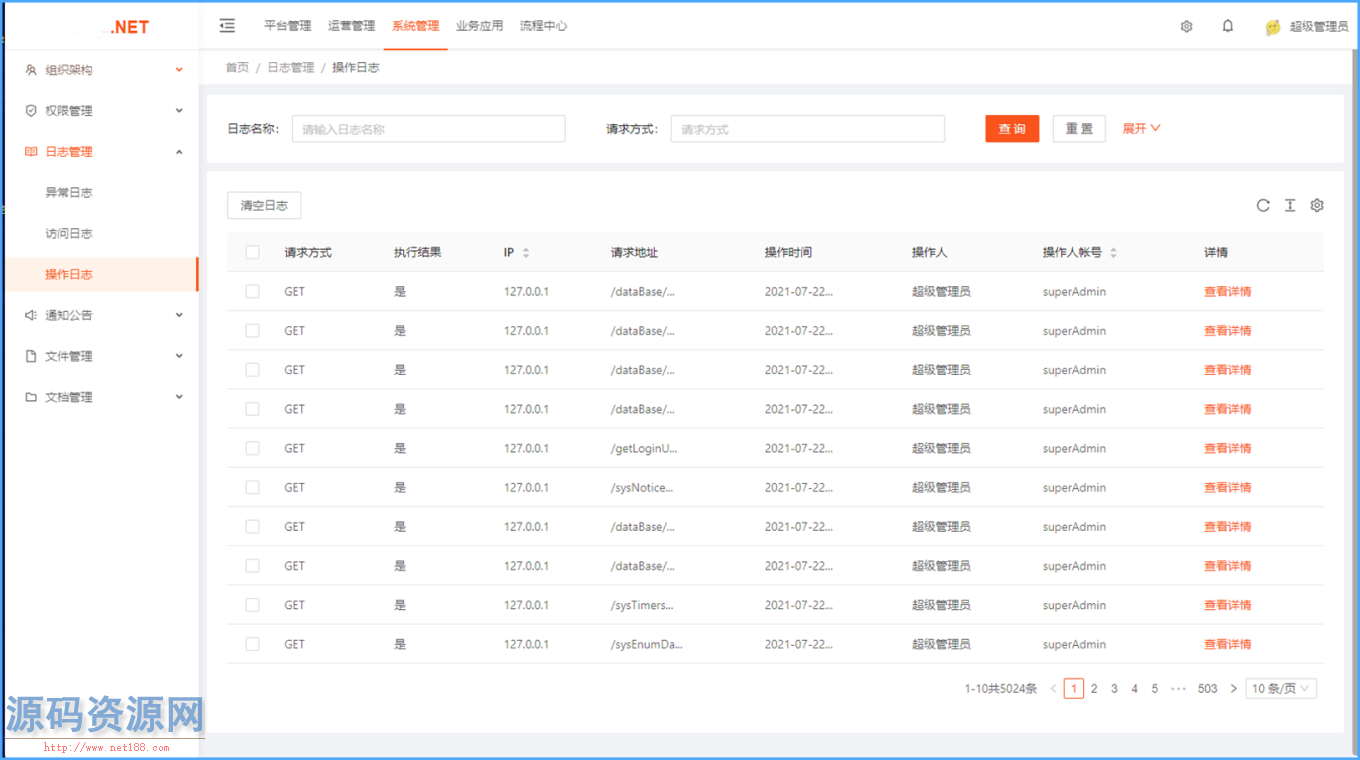The width and height of the screenshot is (1360, 760).
Task: Focus the 日志名称 input field
Action: [429, 129]
